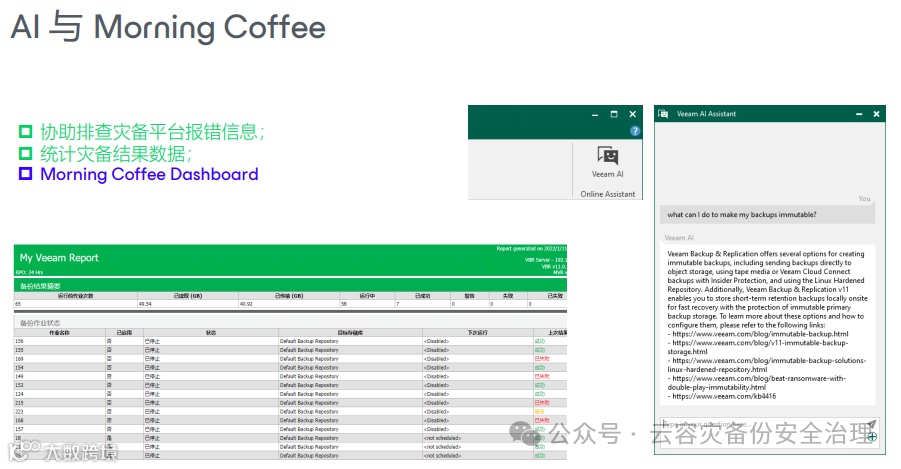
Task: Click the 'Morning Coffee Dashboard' bullet text
Action: pyautogui.click(x=149, y=174)
